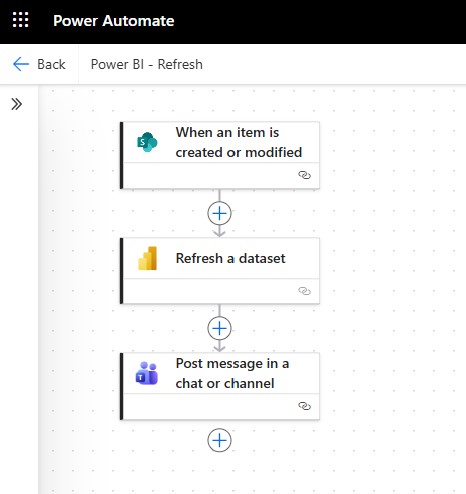466x494 pixels.
Task: Insert step after Refresh a dataset with plus
Action: (x=219, y=328)
